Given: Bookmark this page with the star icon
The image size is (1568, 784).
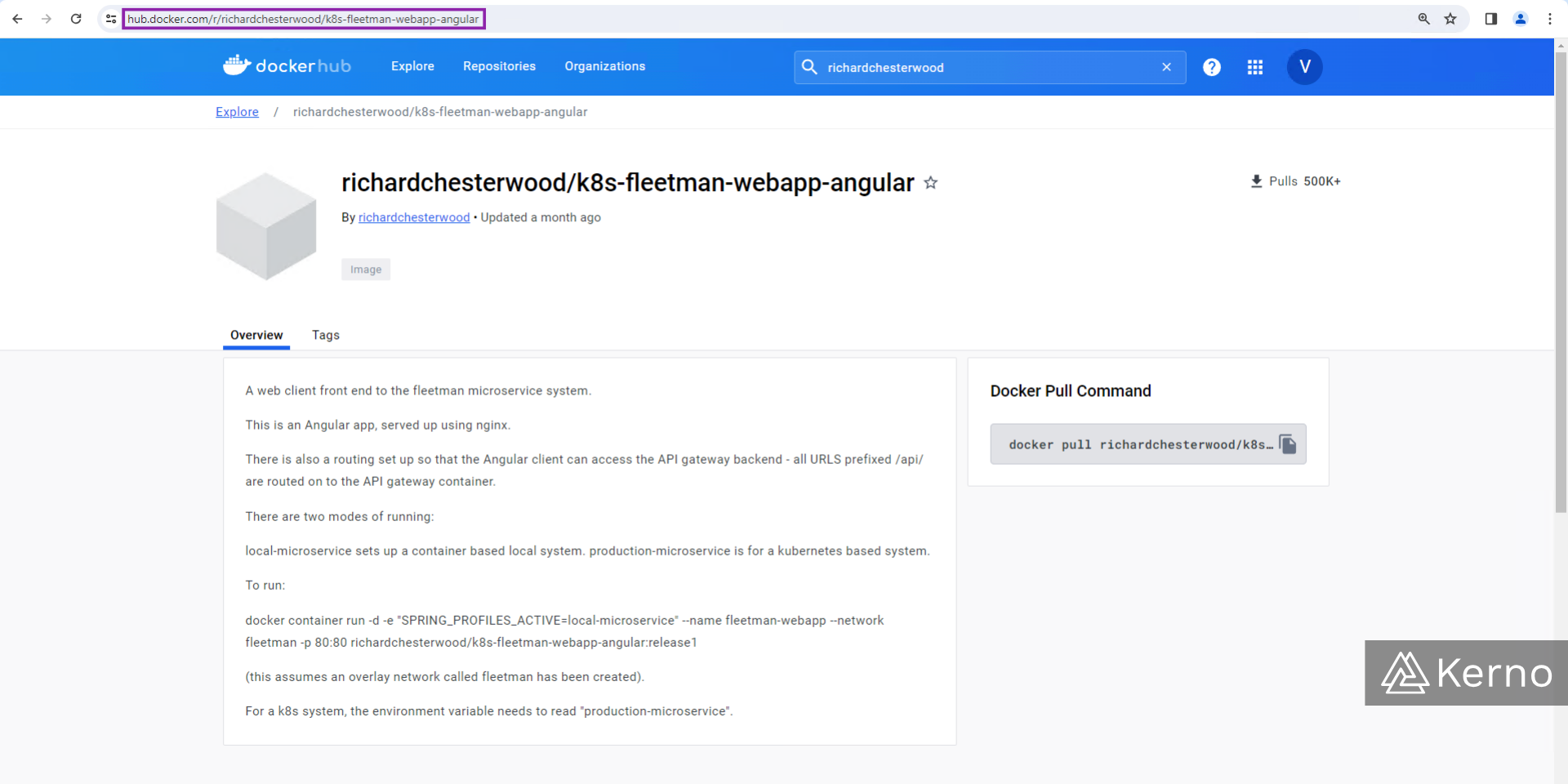Looking at the screenshot, I should pos(1450,19).
